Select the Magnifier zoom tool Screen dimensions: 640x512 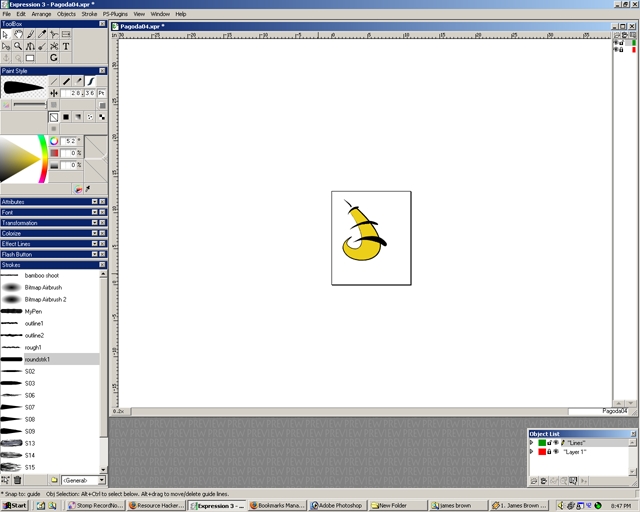[18, 46]
